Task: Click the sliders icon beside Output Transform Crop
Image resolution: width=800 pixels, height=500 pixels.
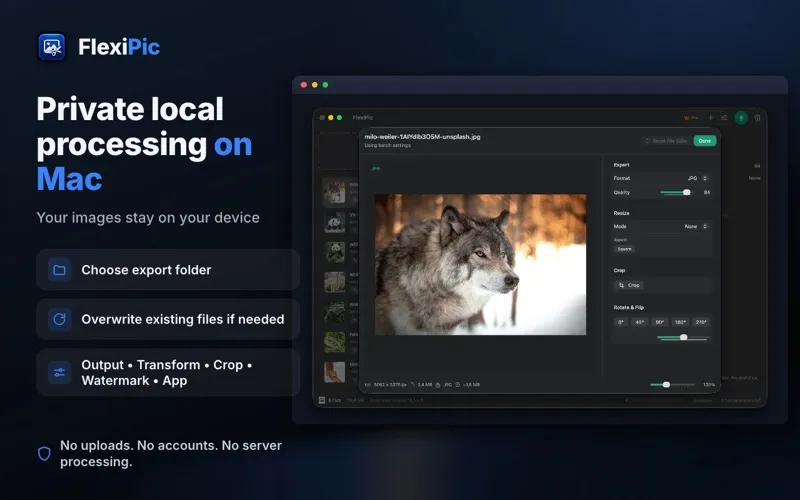Action: (59, 372)
